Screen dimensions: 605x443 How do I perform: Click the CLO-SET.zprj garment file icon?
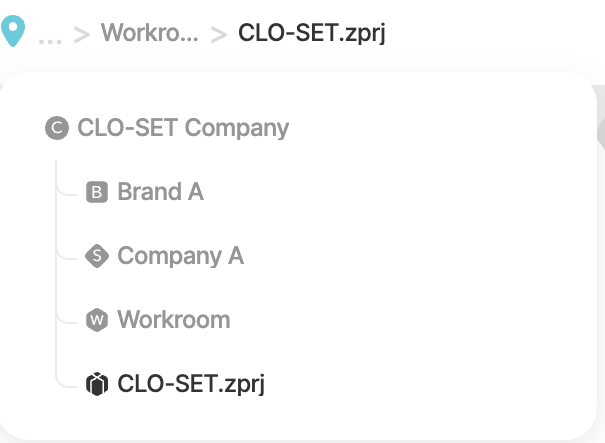tap(97, 384)
